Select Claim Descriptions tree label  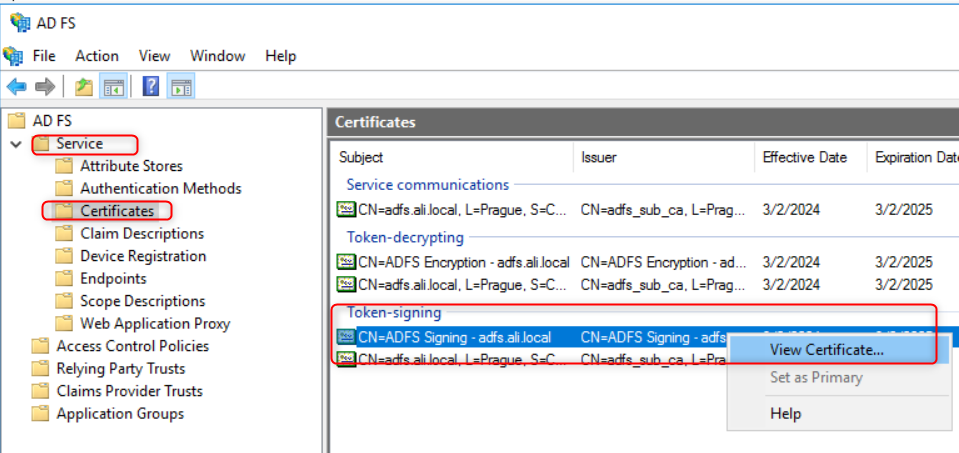142,234
